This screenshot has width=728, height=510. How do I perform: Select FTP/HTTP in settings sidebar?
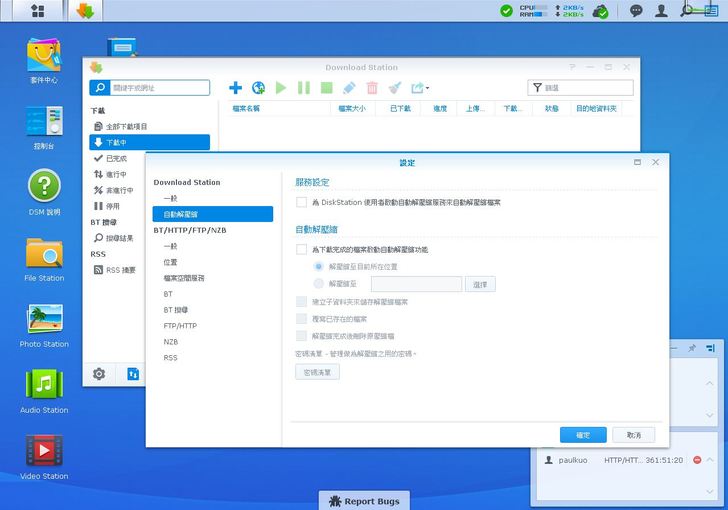(x=180, y=326)
